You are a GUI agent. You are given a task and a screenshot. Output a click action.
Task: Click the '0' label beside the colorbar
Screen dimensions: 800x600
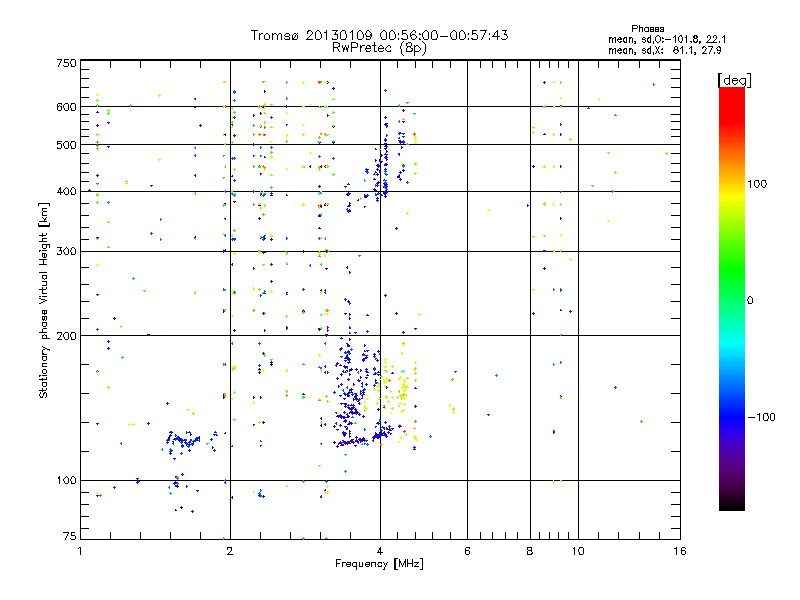click(750, 301)
